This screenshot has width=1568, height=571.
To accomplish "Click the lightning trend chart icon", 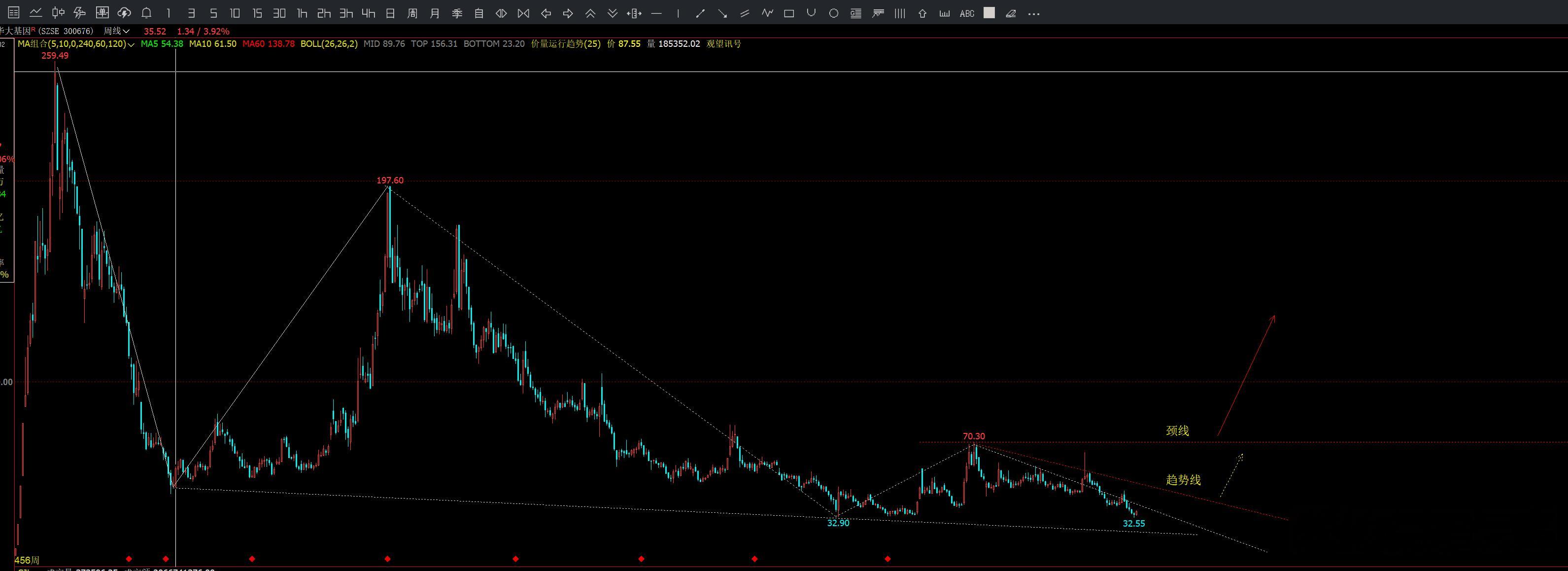I will [x=79, y=13].
